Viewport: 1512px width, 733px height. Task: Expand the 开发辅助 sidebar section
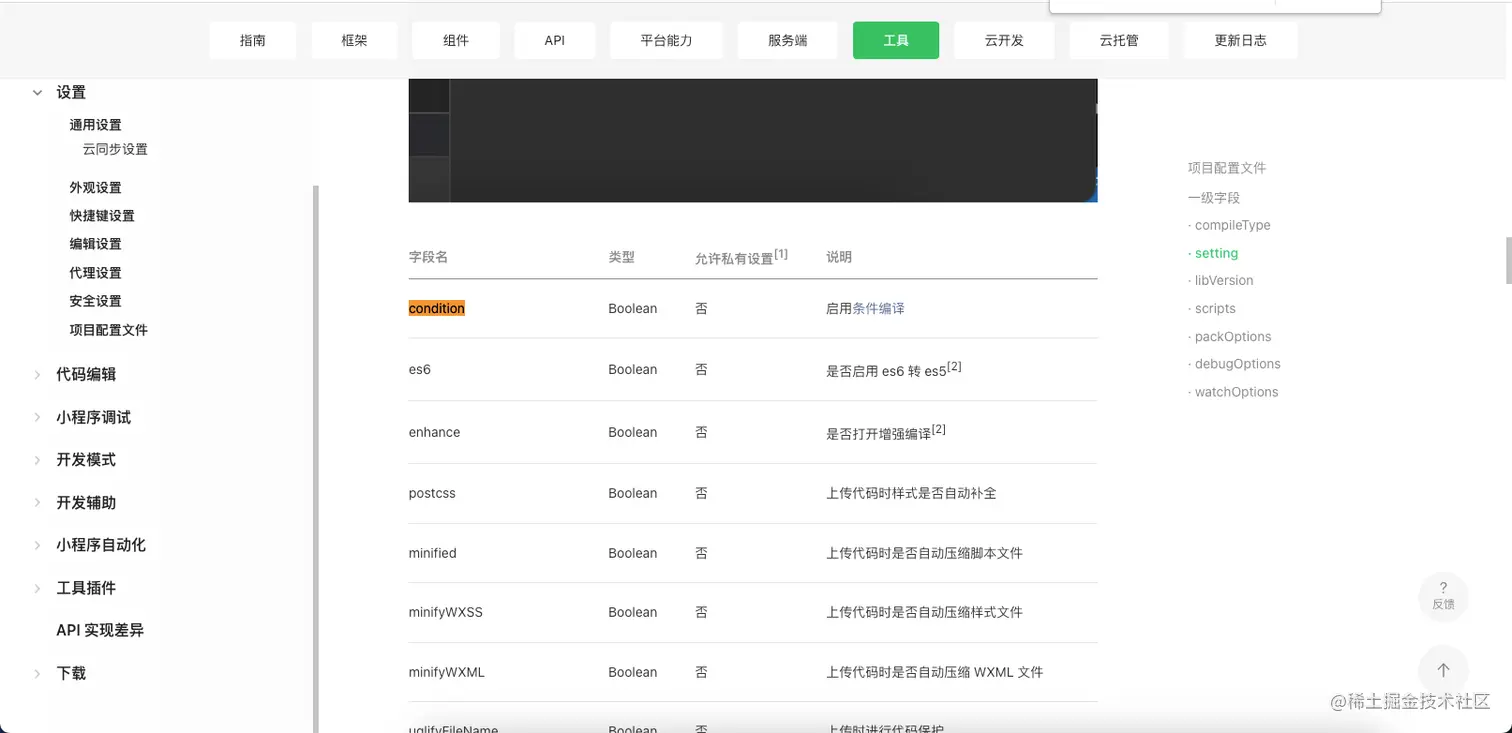[x=85, y=502]
